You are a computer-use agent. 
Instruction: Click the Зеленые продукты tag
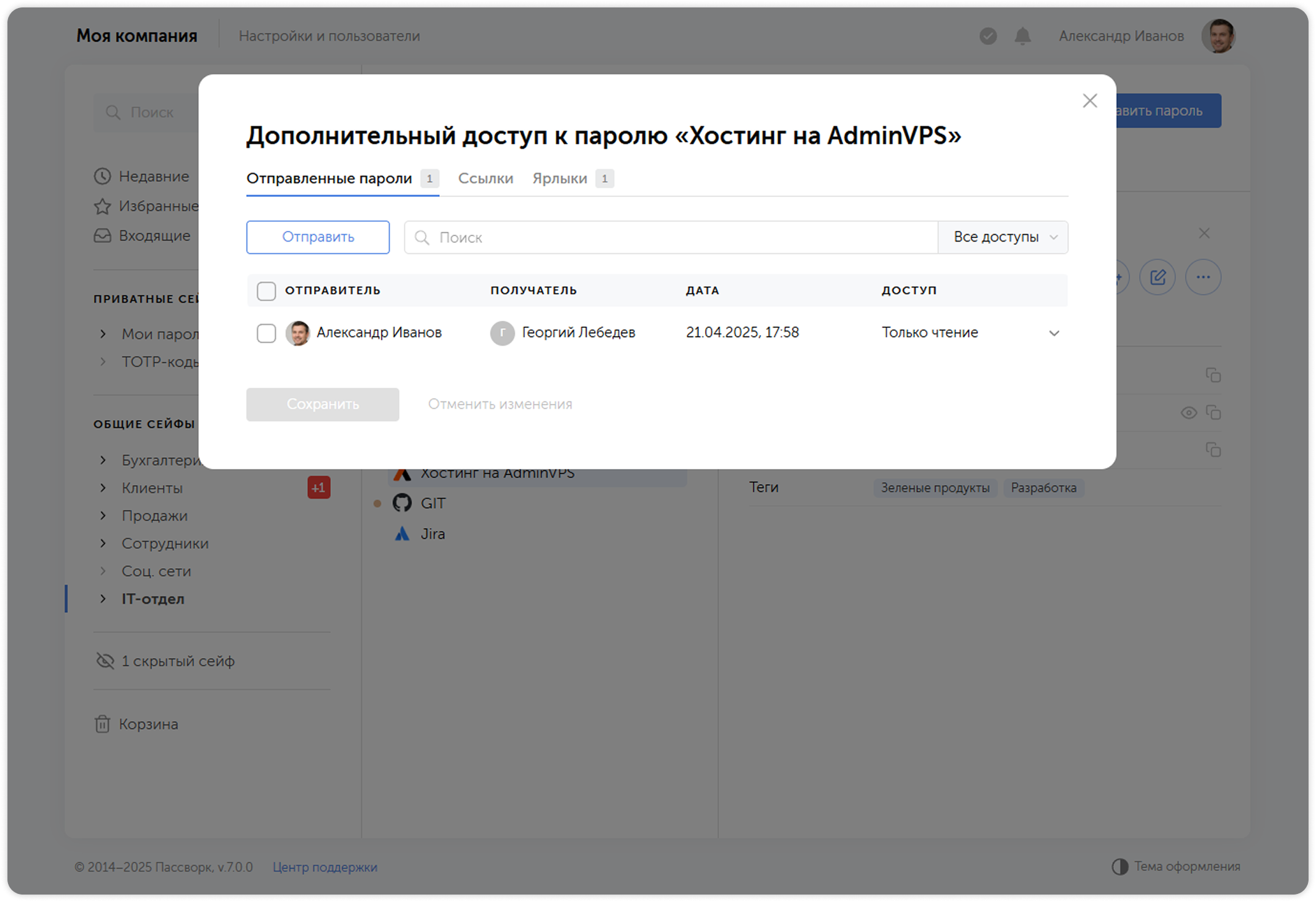935,488
